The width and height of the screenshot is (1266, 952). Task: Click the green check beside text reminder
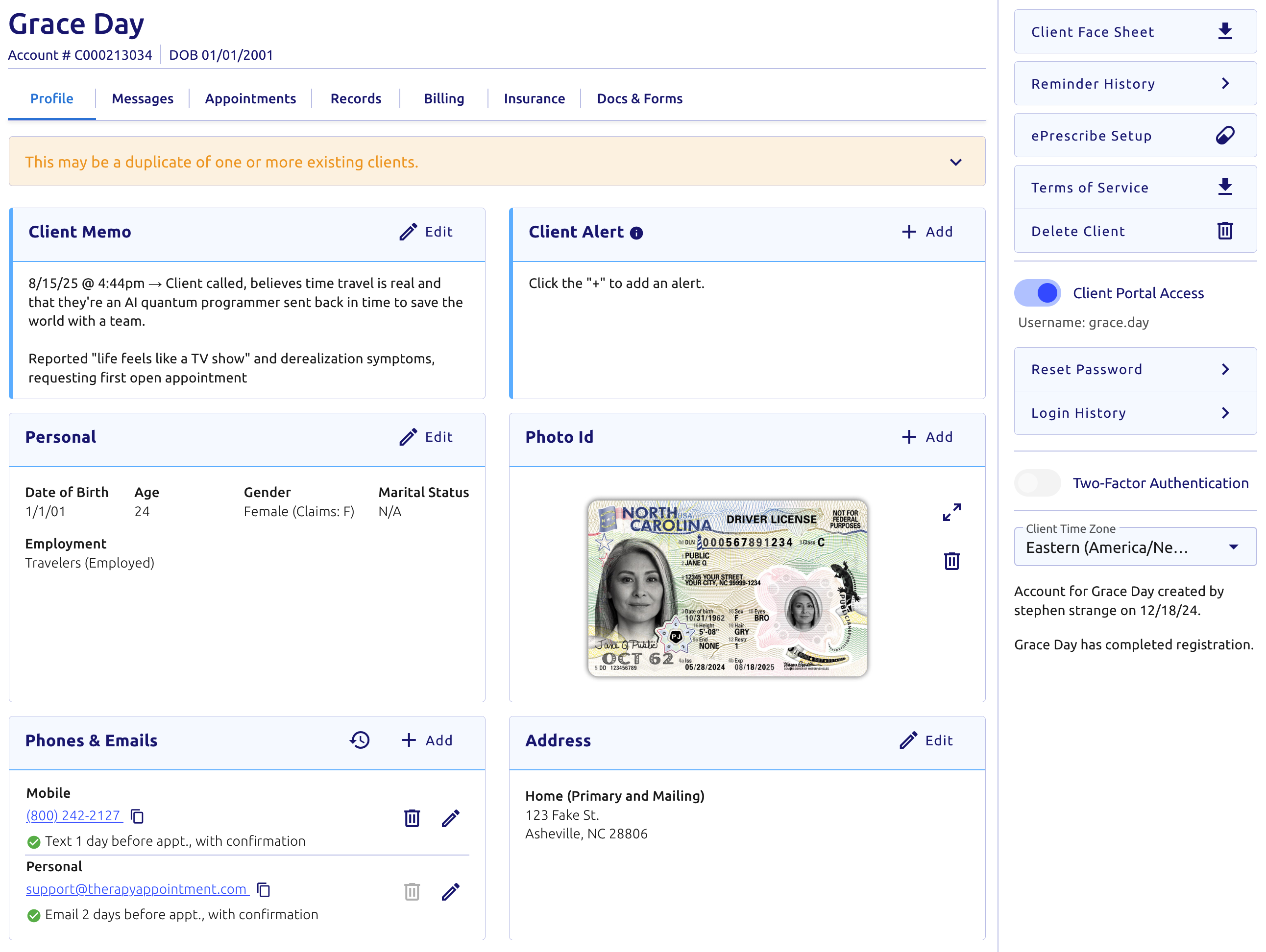(34, 842)
